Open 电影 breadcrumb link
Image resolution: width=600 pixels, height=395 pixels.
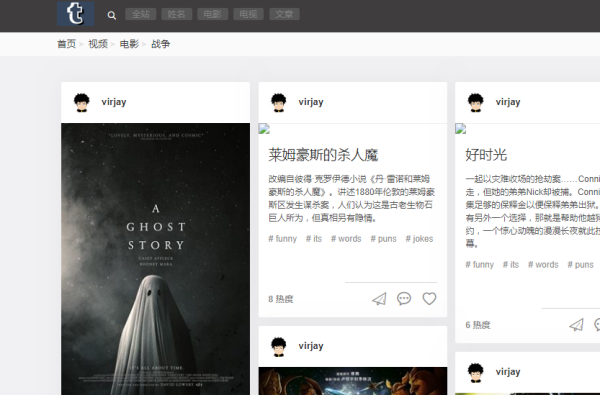[x=129, y=44]
